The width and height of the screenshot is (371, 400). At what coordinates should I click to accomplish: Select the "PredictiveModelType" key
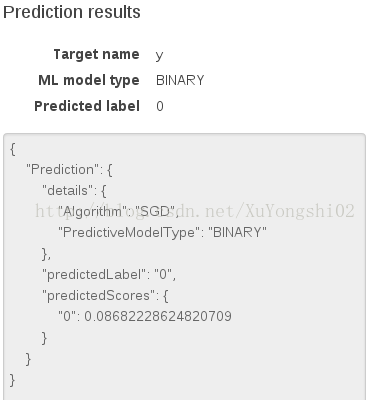[x=129, y=232]
